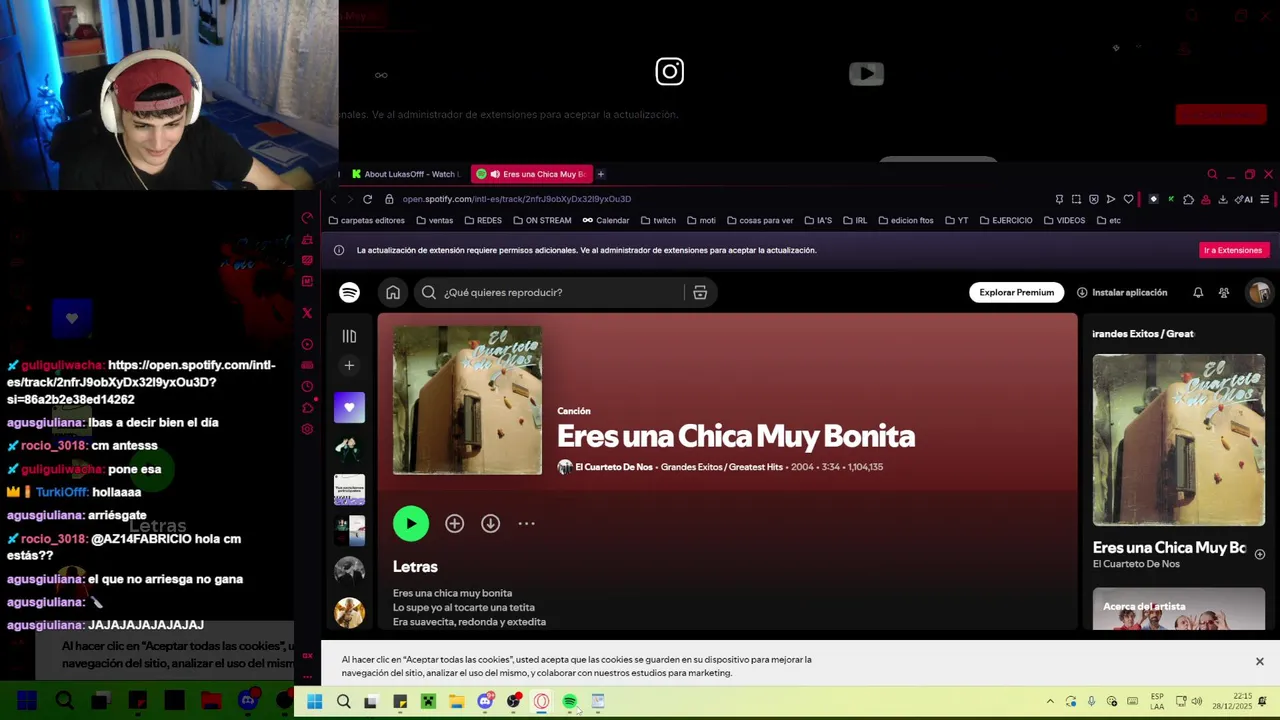The width and height of the screenshot is (1280, 720).
Task: Click Ir a Extensiones button
Action: [1233, 250]
